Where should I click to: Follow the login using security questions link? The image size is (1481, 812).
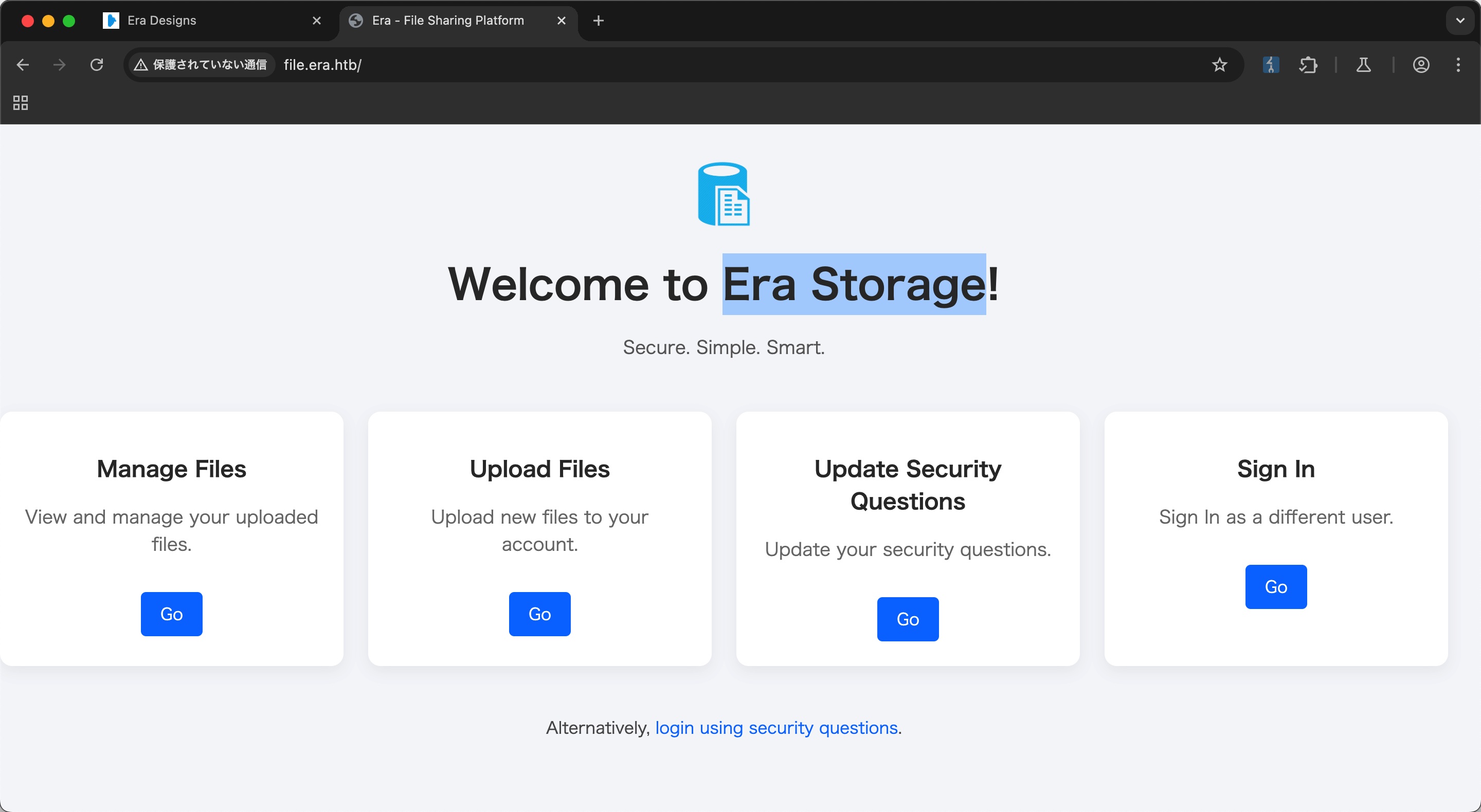776,728
